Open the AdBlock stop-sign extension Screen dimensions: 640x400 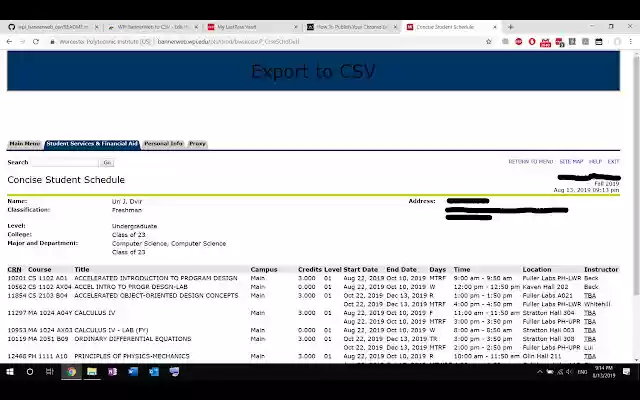click(518, 42)
